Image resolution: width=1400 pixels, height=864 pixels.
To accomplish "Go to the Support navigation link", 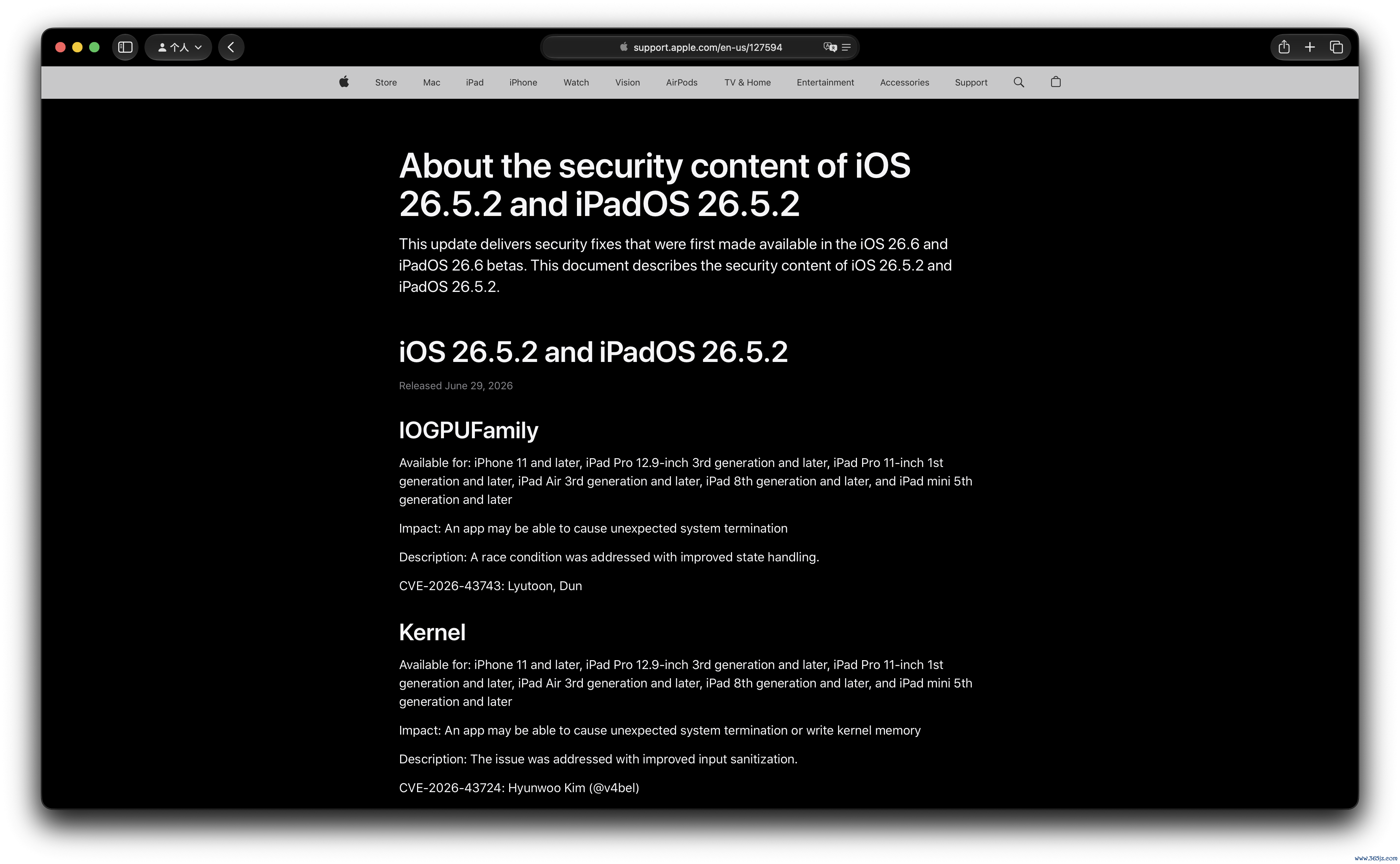I will (971, 83).
